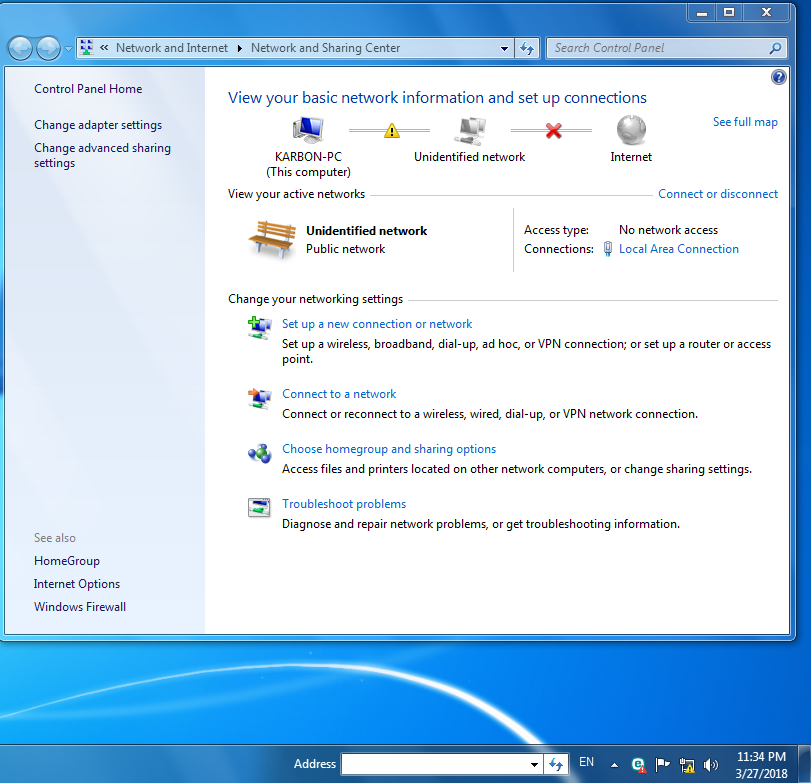Click the taskbar Address go/refresh button
Viewport: 811px width, 783px height.
pyautogui.click(x=556, y=764)
